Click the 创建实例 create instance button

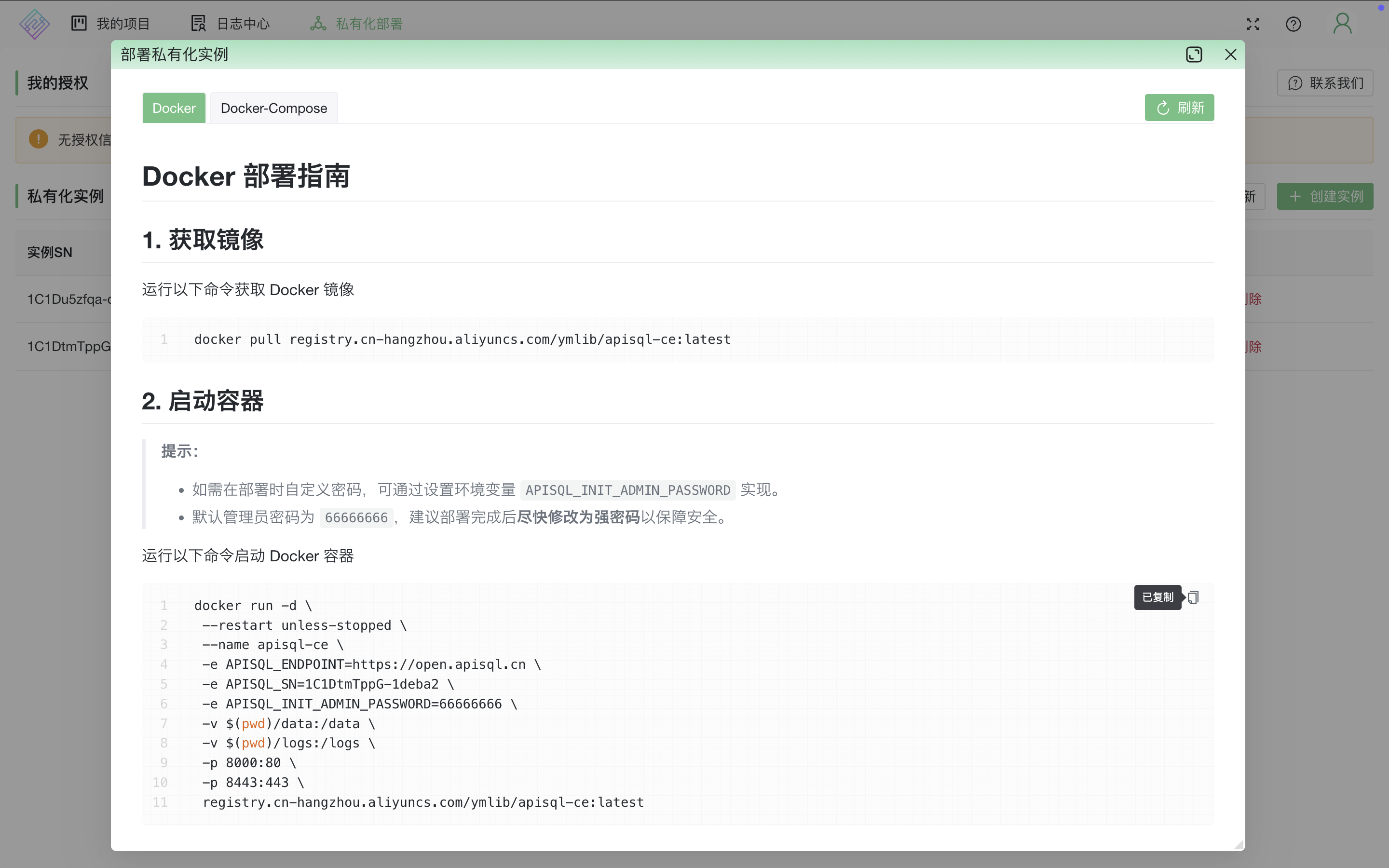tap(1325, 196)
